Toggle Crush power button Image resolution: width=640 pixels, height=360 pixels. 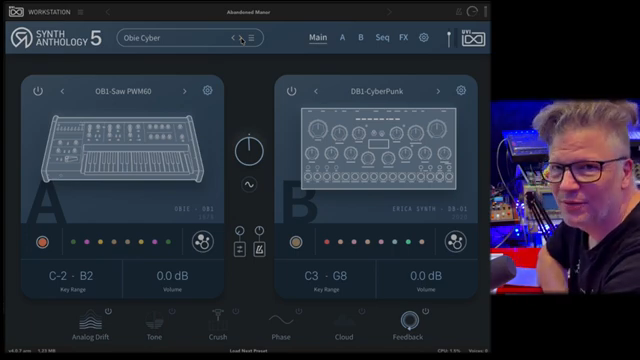click(236, 311)
